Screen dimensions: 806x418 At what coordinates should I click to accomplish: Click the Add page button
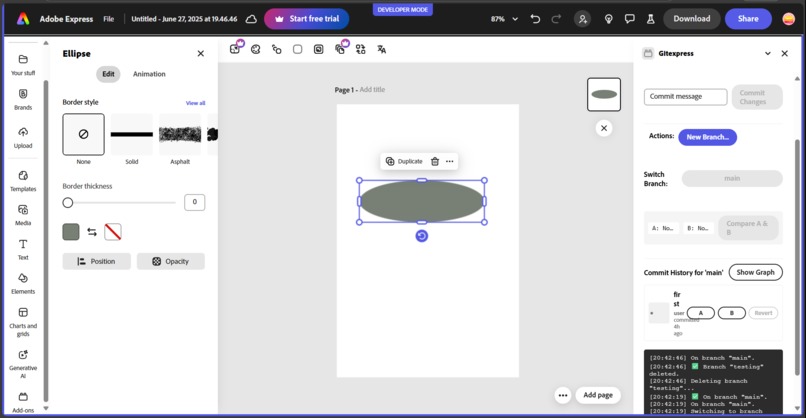[x=598, y=395]
